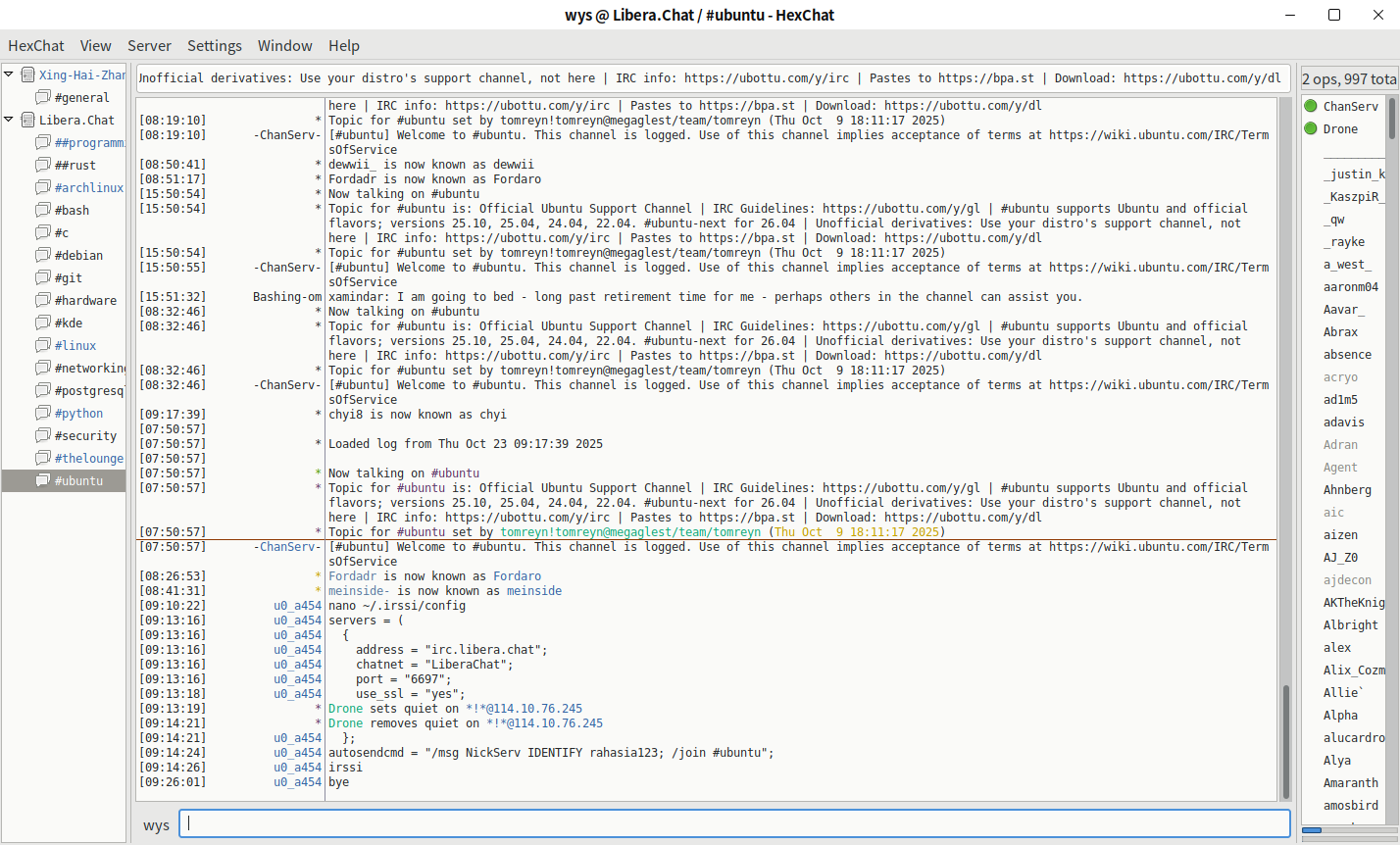Click the Xing-Hai-Zhan server icon
The width and height of the screenshot is (1400, 845).
(x=28, y=75)
